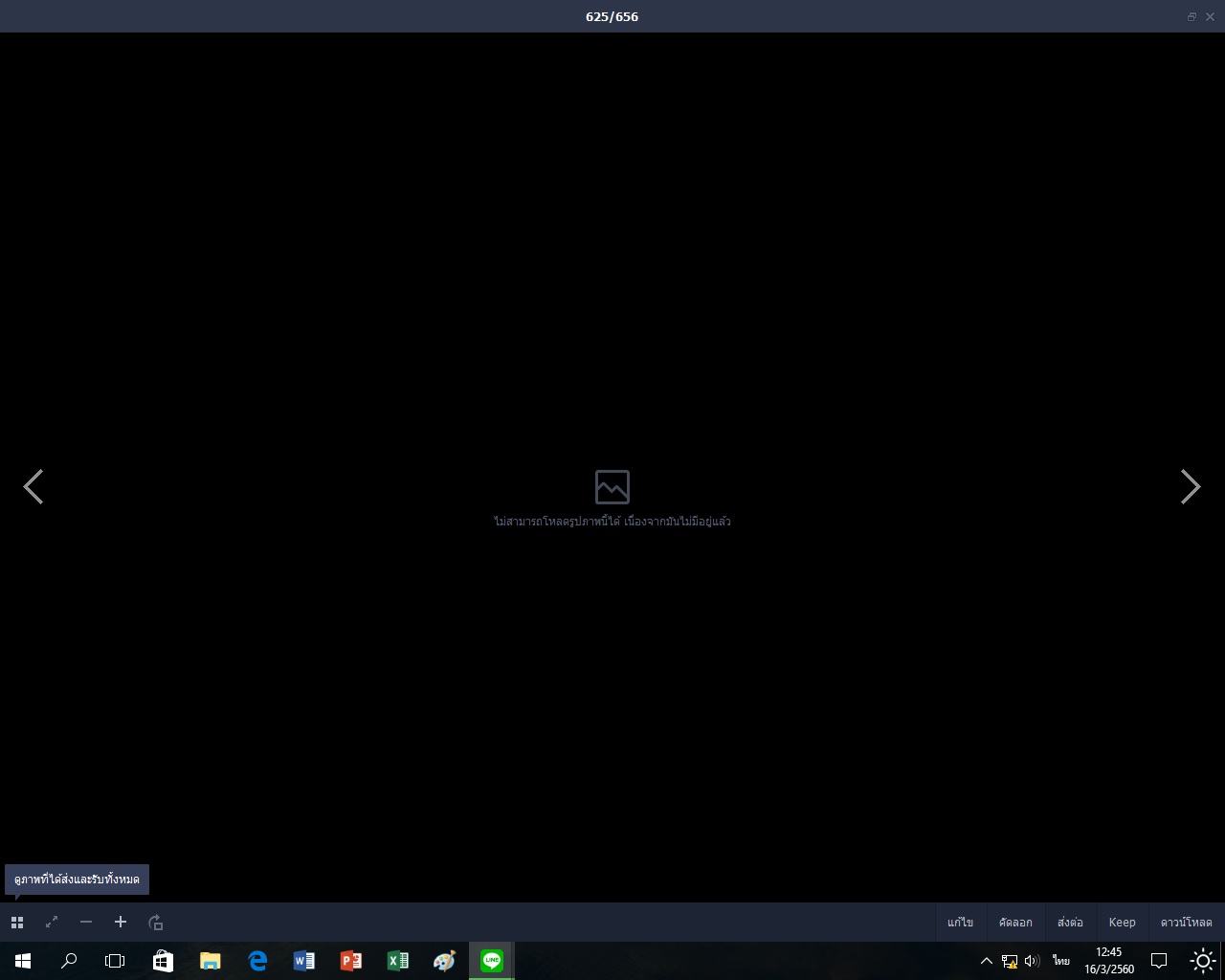The width and height of the screenshot is (1225, 980).
Task: Click the ดาวน์โหลด (download) button
Action: coord(1187,923)
